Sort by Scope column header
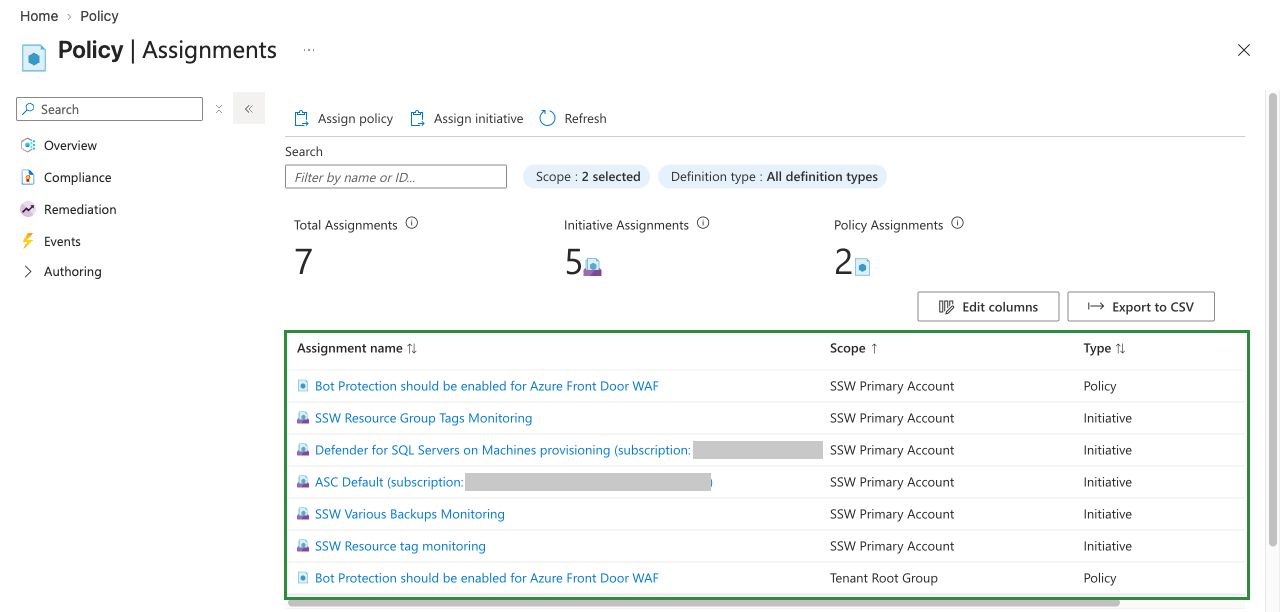The image size is (1280, 612). (854, 348)
